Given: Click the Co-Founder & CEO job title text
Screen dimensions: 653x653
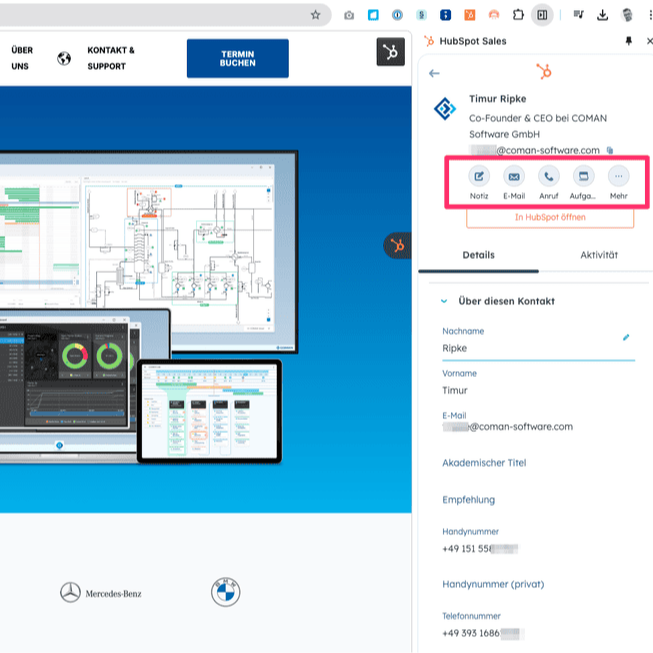Looking at the screenshot, I should [538, 126].
